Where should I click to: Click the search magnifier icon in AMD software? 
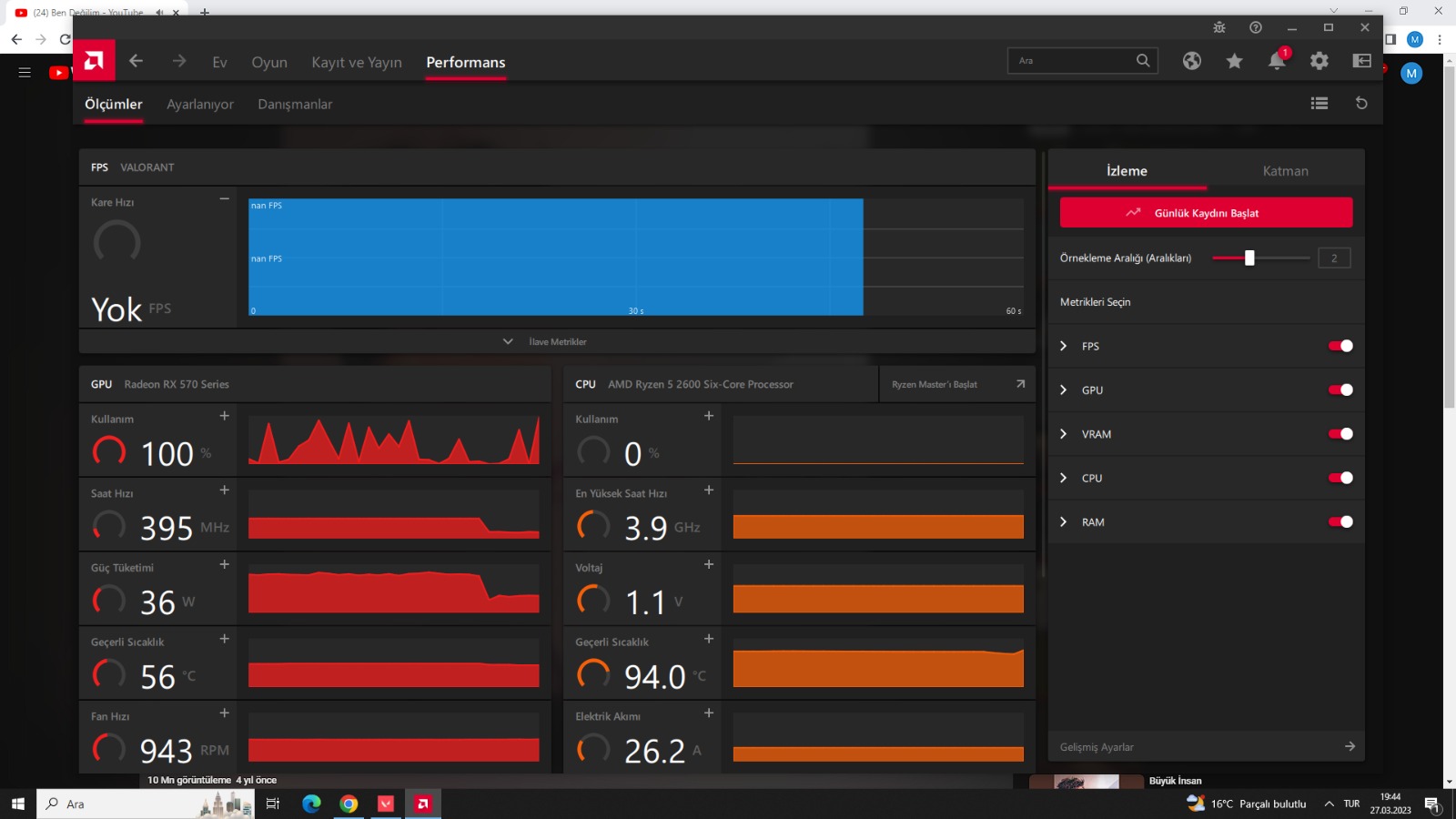pos(1143,61)
